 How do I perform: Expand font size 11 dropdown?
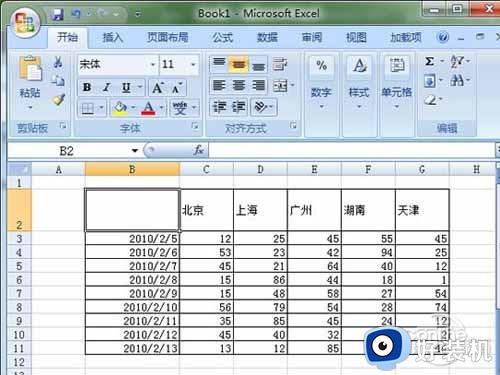[193, 64]
